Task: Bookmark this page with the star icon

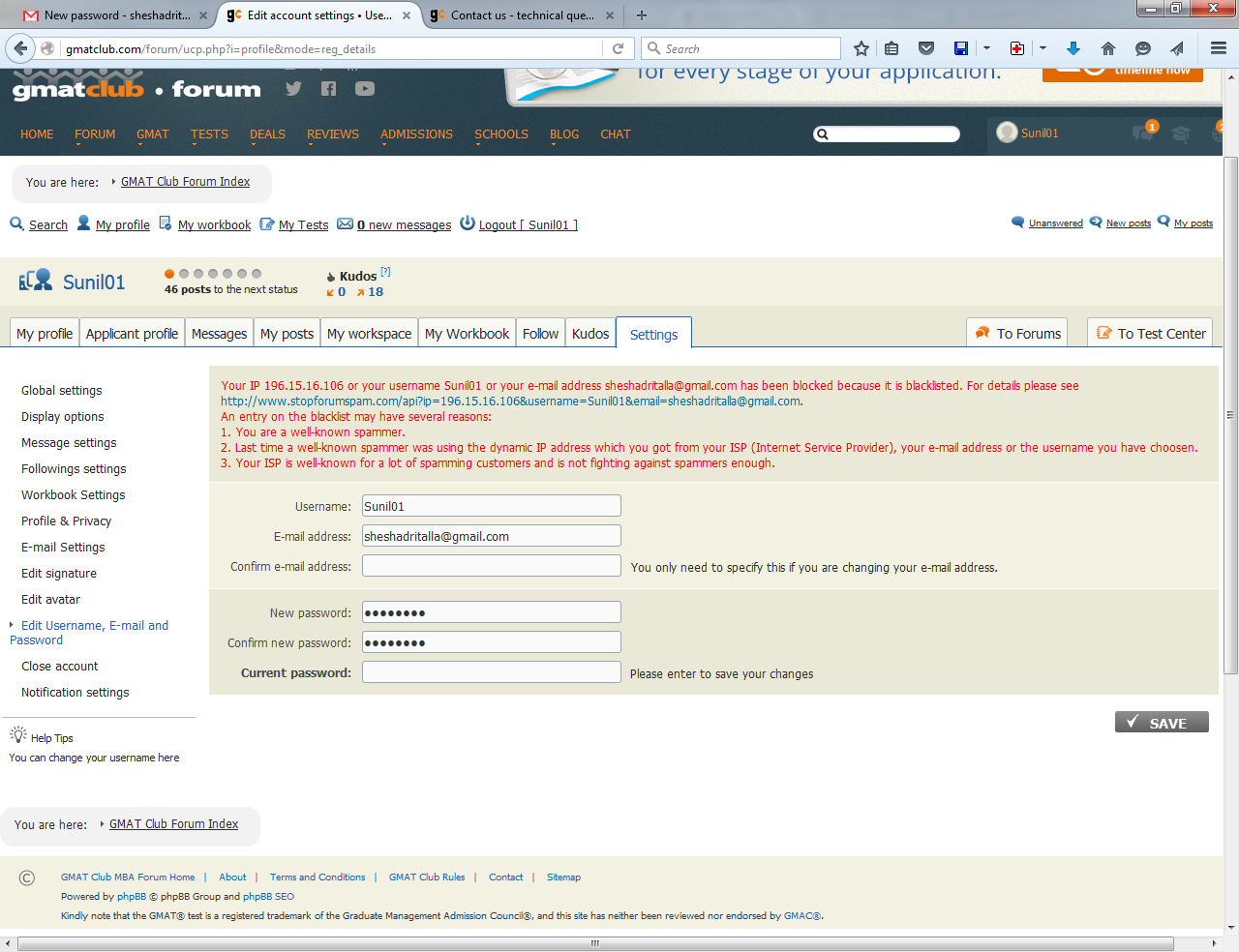Action: click(861, 48)
